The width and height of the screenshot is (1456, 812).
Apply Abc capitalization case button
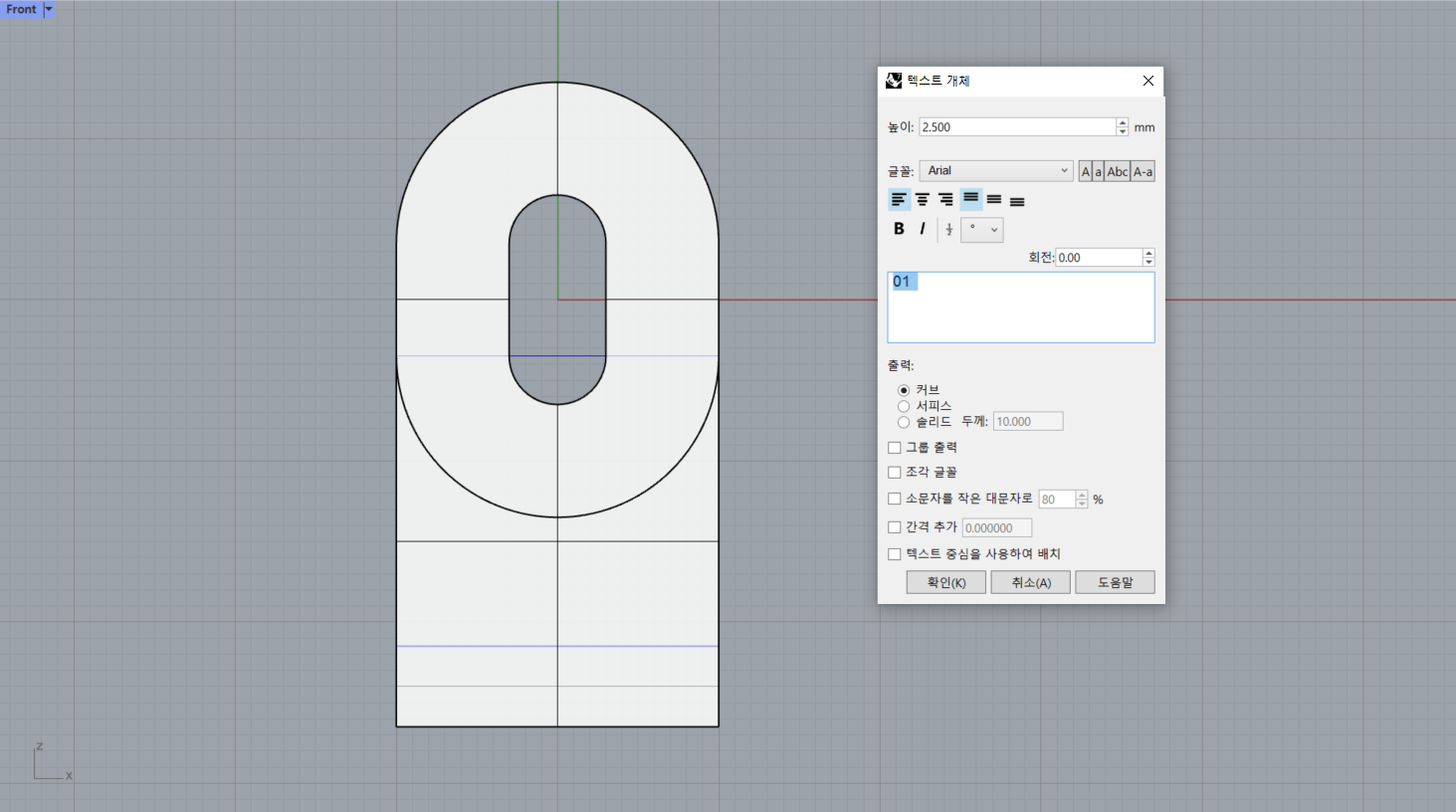(1118, 171)
